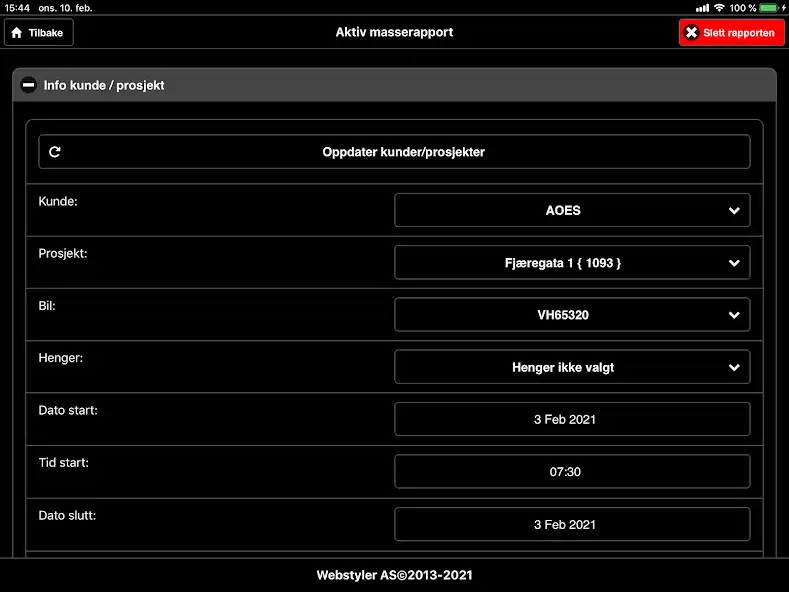Image resolution: width=789 pixels, height=592 pixels.
Task: Go back with the Tilbake label
Action: (46, 33)
